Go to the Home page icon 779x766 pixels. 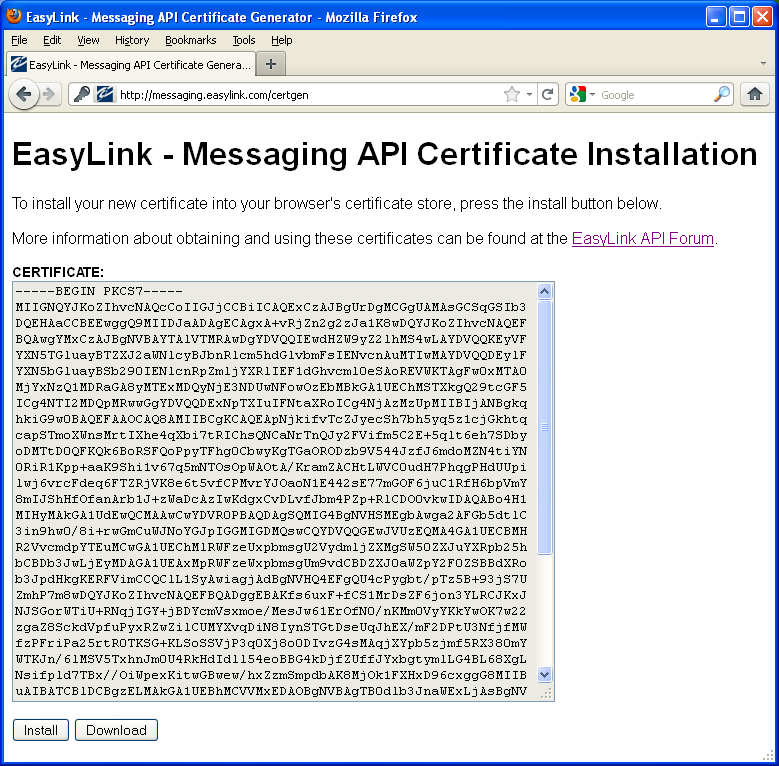click(755, 94)
